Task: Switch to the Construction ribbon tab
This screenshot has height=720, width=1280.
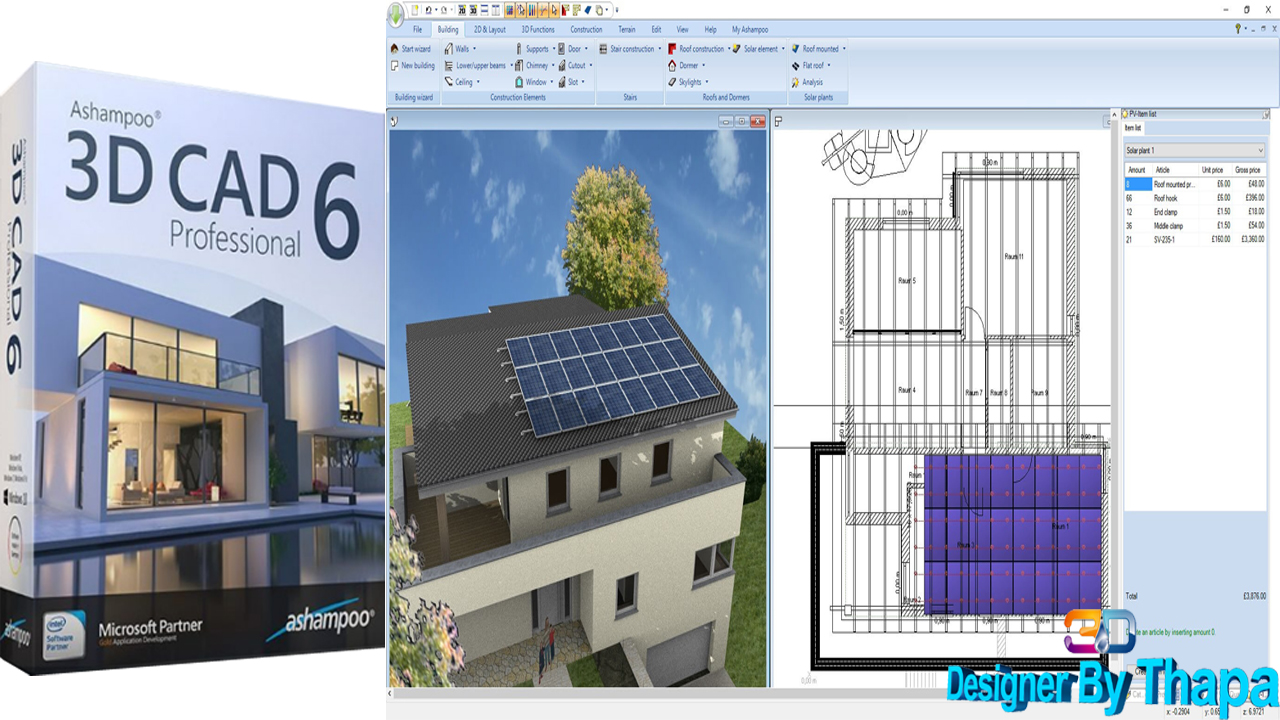Action: tap(586, 30)
